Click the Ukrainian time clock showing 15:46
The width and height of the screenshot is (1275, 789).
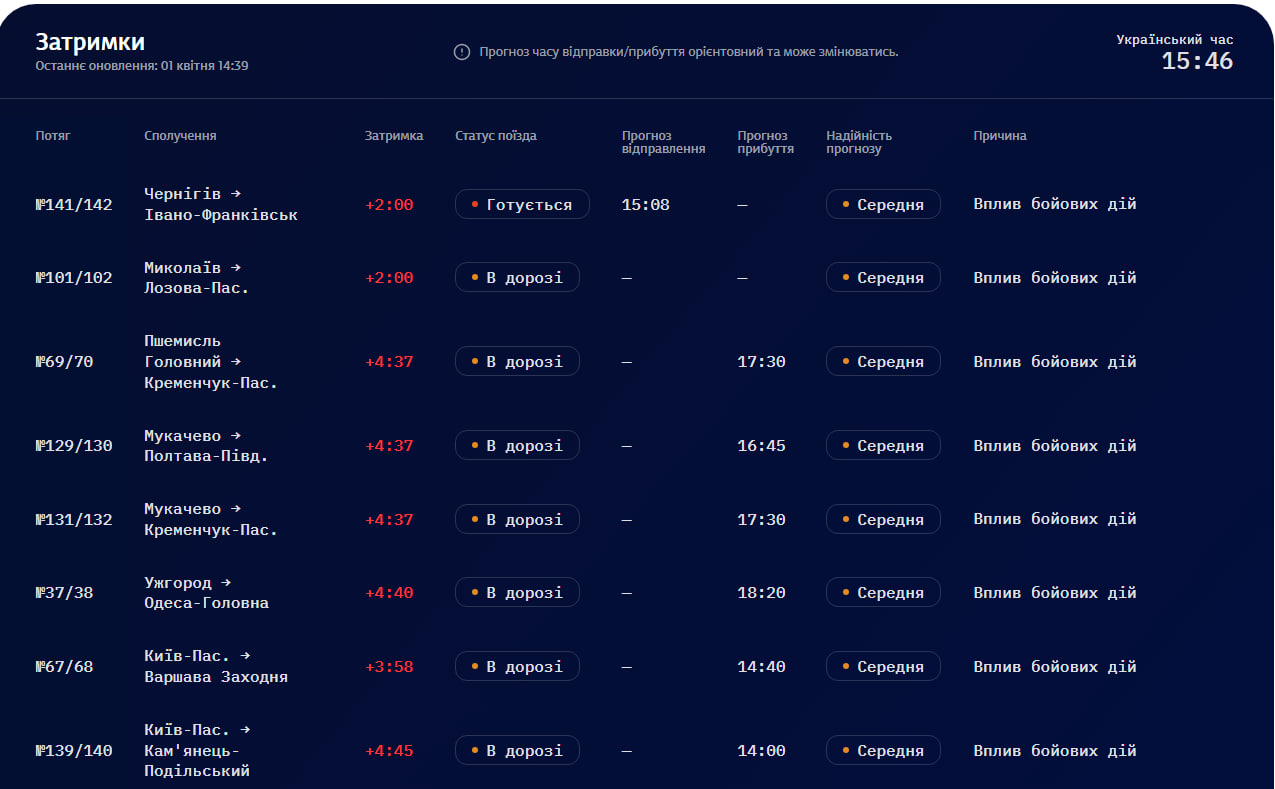click(x=1197, y=61)
